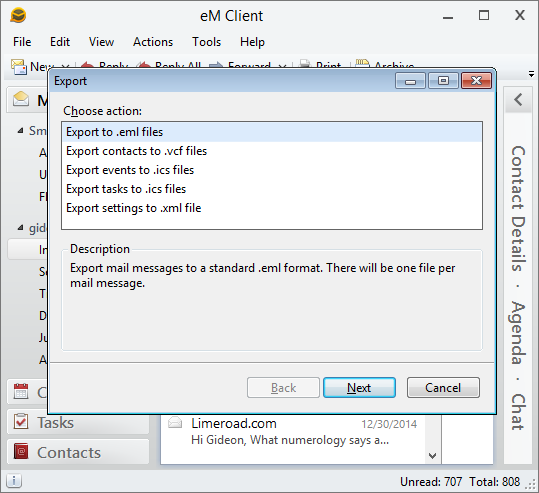Open the Actions menu
539x493 pixels.
[x=153, y=42]
